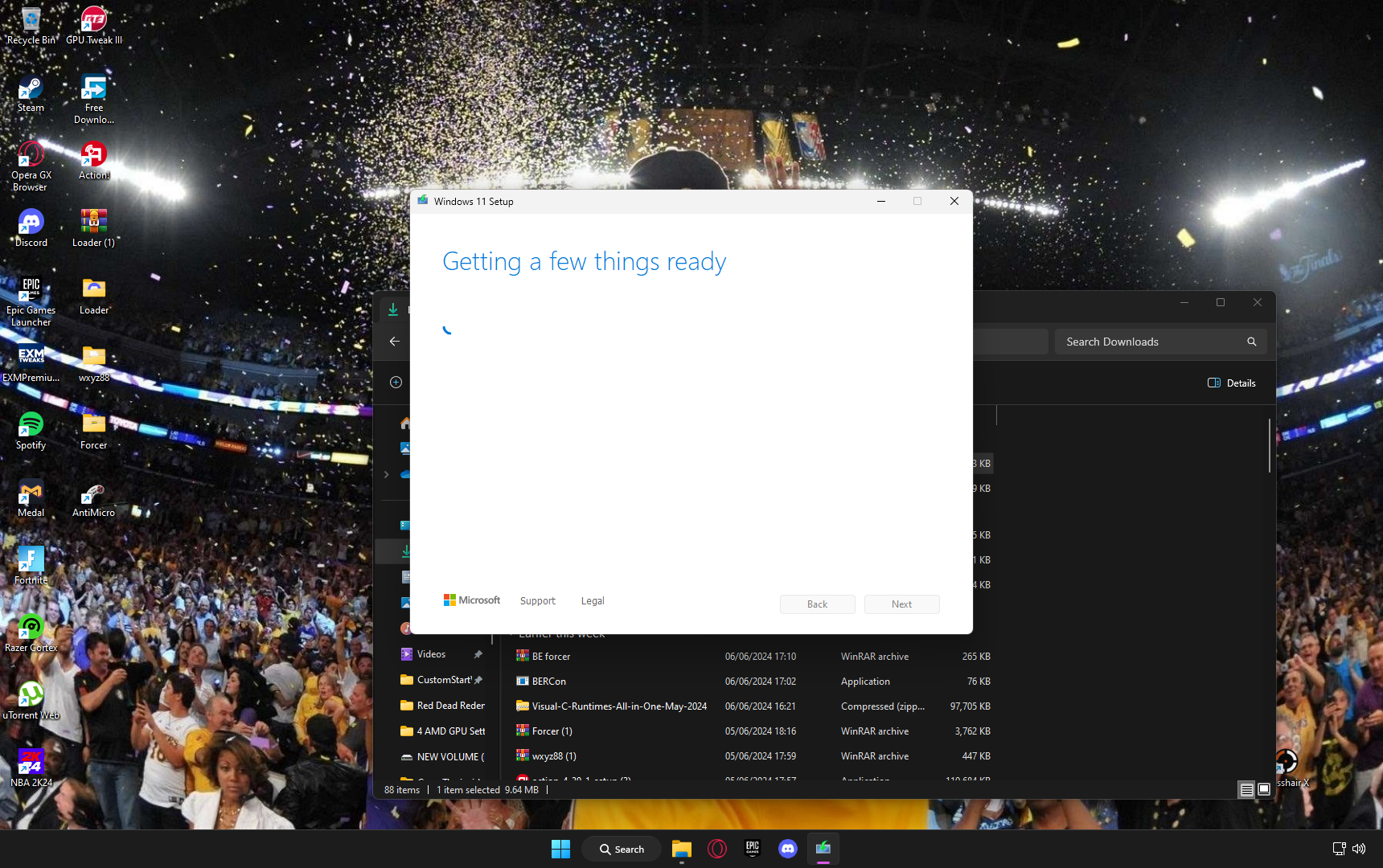Launch Fortnite desktop shortcut
This screenshot has height=868, width=1383.
point(31,566)
